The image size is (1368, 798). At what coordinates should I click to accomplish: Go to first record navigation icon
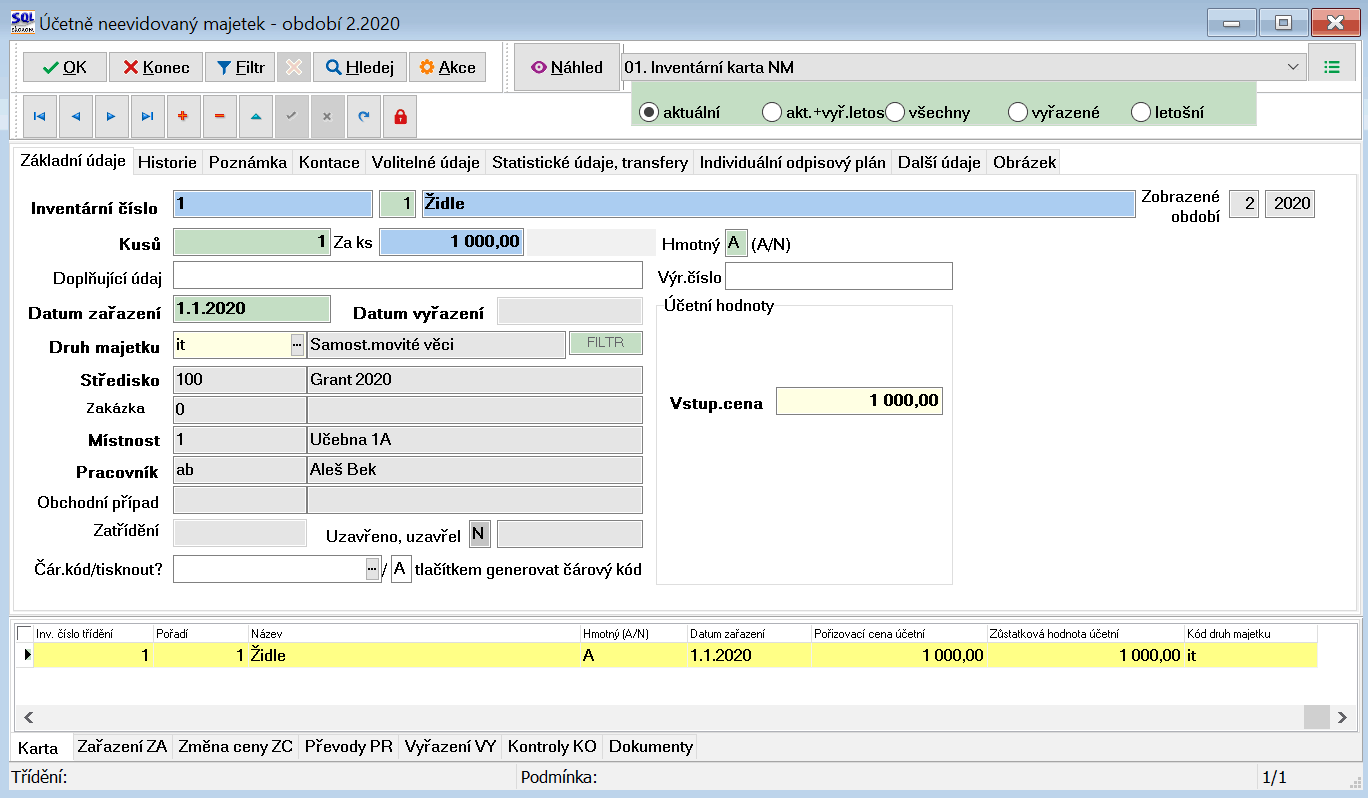point(39,116)
